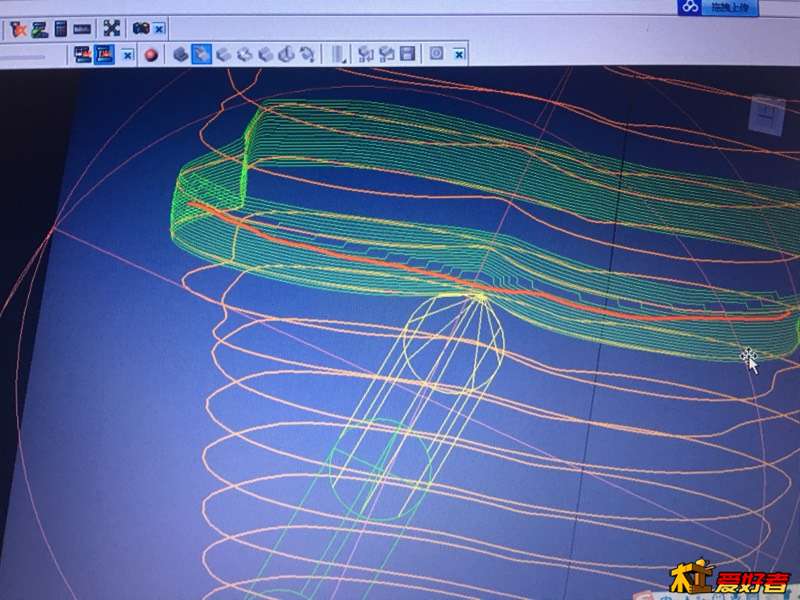Click the grayed cone-shaped shading icon
Screen dimensions: 800x600
click(x=286, y=54)
